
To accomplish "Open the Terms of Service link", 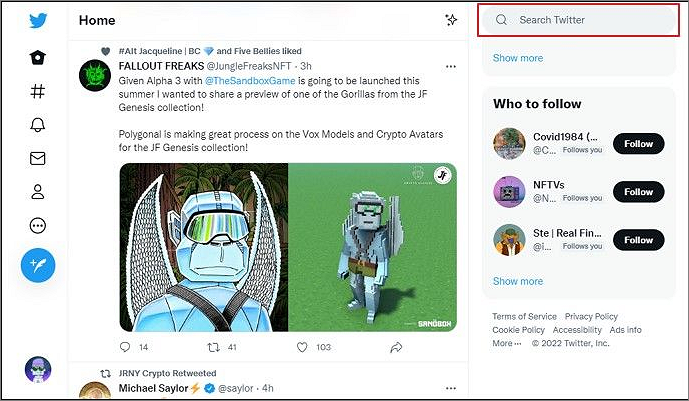I will tap(524, 317).
